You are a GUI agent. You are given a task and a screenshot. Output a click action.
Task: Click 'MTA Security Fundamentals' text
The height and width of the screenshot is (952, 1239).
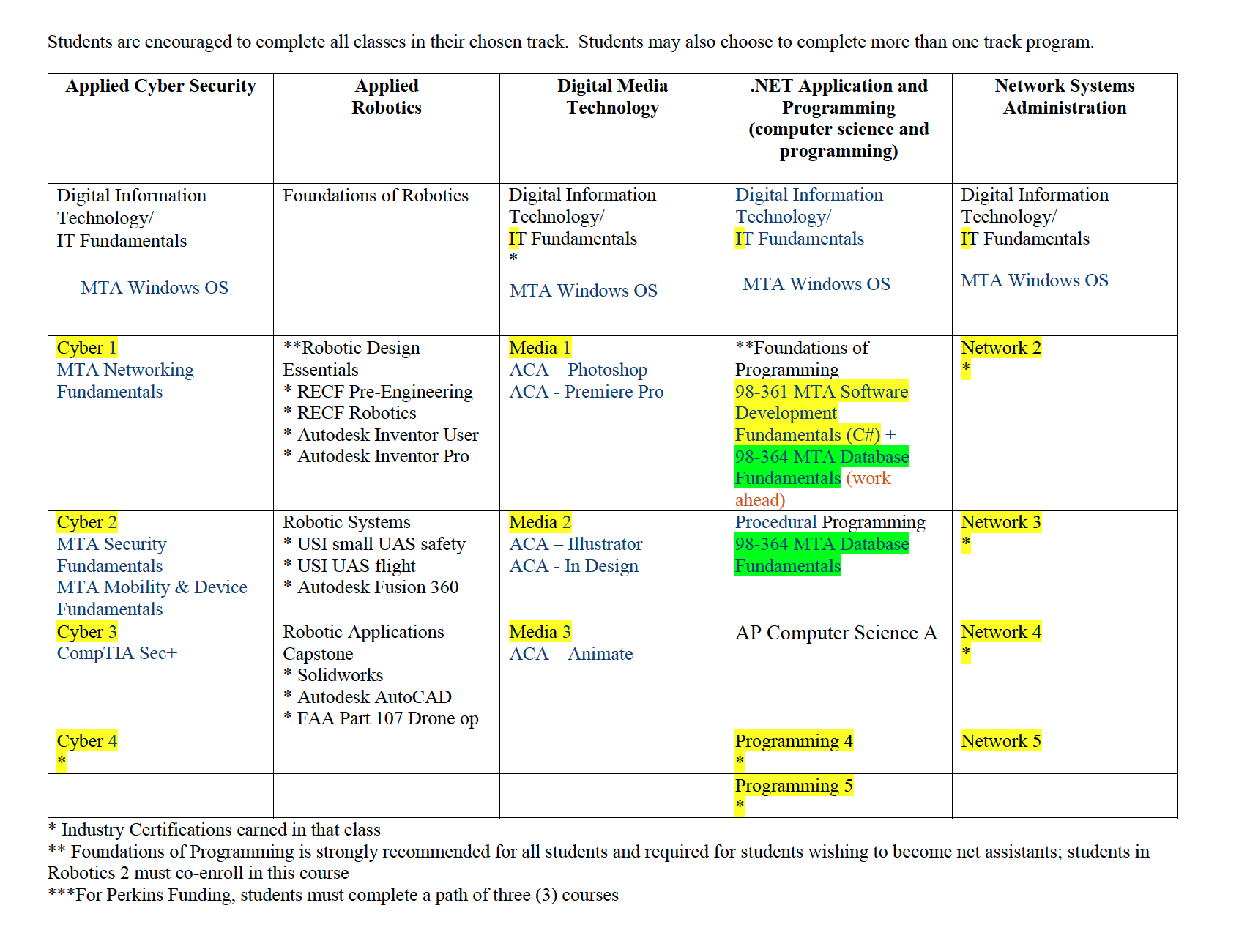click(x=111, y=555)
